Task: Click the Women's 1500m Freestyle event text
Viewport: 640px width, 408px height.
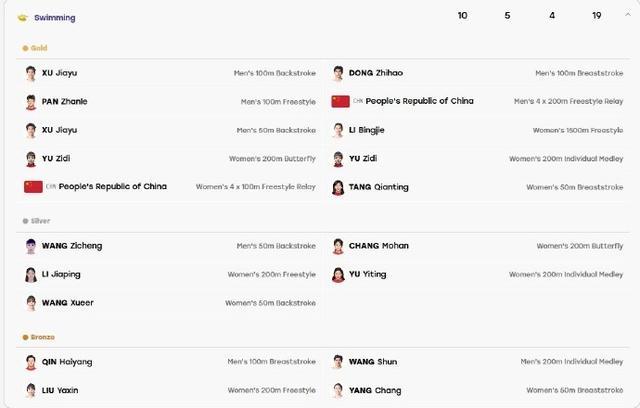Action: (x=578, y=130)
